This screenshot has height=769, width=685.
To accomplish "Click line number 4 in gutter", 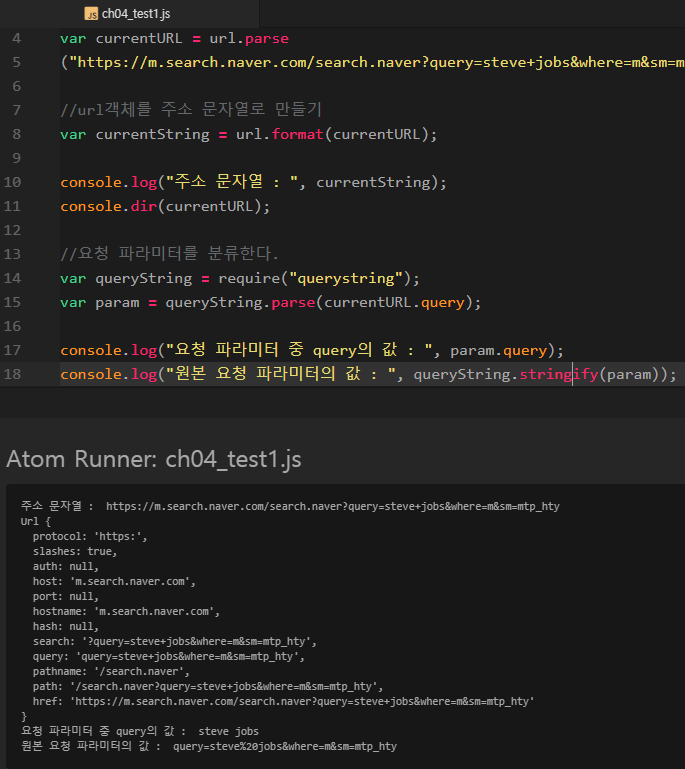I will coord(17,38).
